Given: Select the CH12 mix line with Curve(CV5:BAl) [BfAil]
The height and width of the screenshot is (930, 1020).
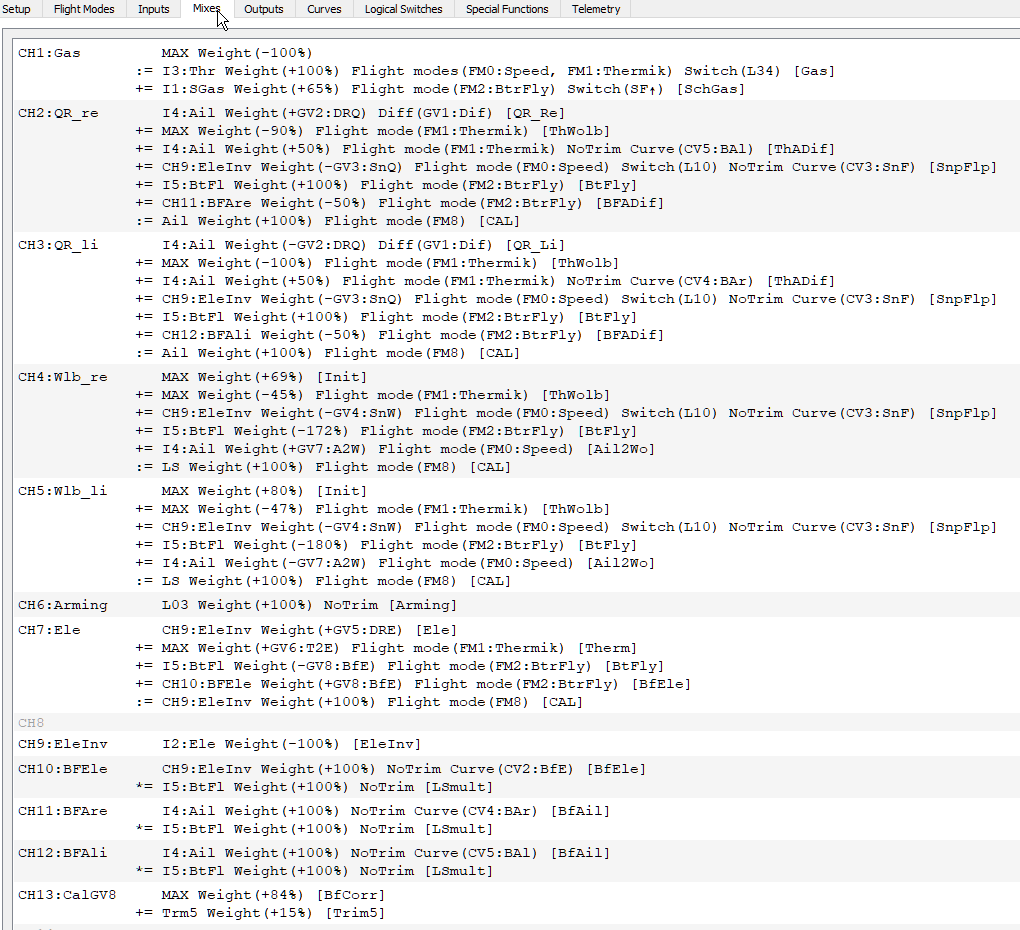Looking at the screenshot, I should (x=386, y=853).
